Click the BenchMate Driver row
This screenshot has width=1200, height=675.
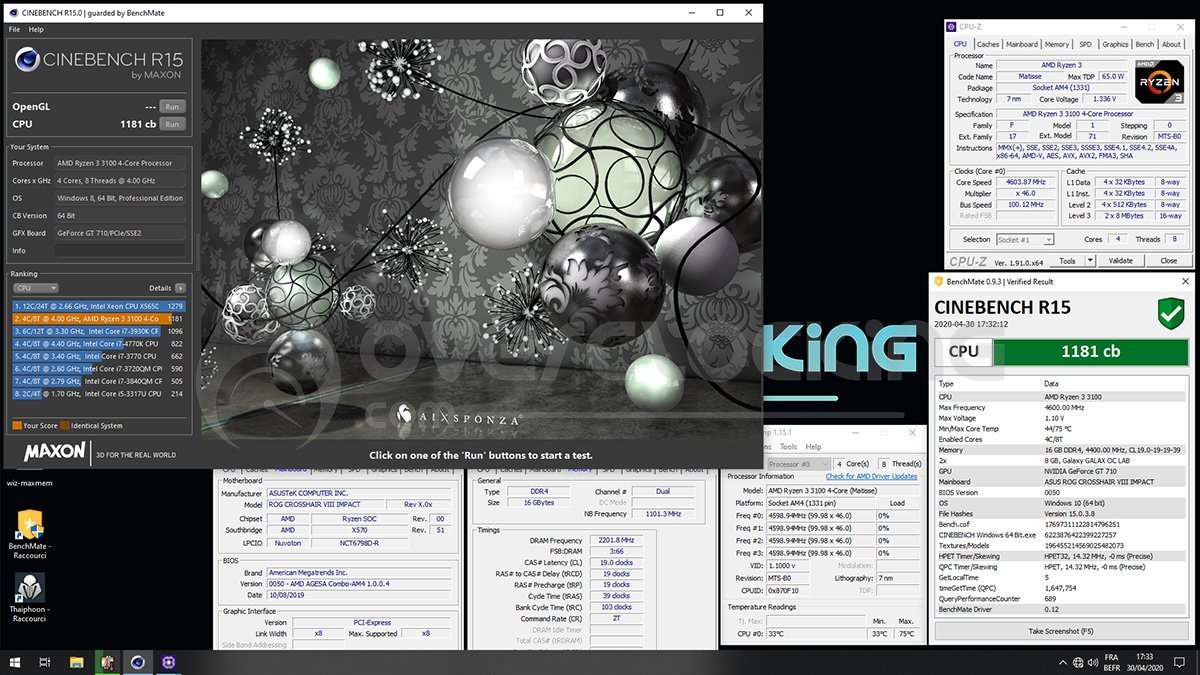tap(1062, 608)
